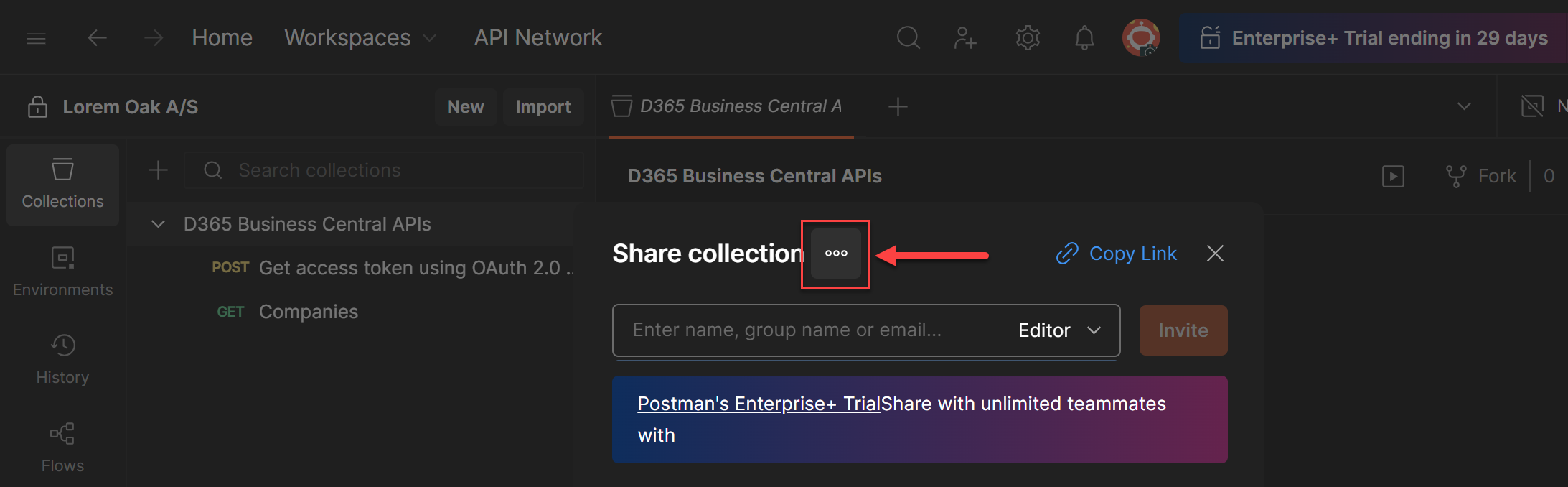This screenshot has width=1568, height=487.
Task: Open the Flows sidebar panel
Action: [x=63, y=448]
